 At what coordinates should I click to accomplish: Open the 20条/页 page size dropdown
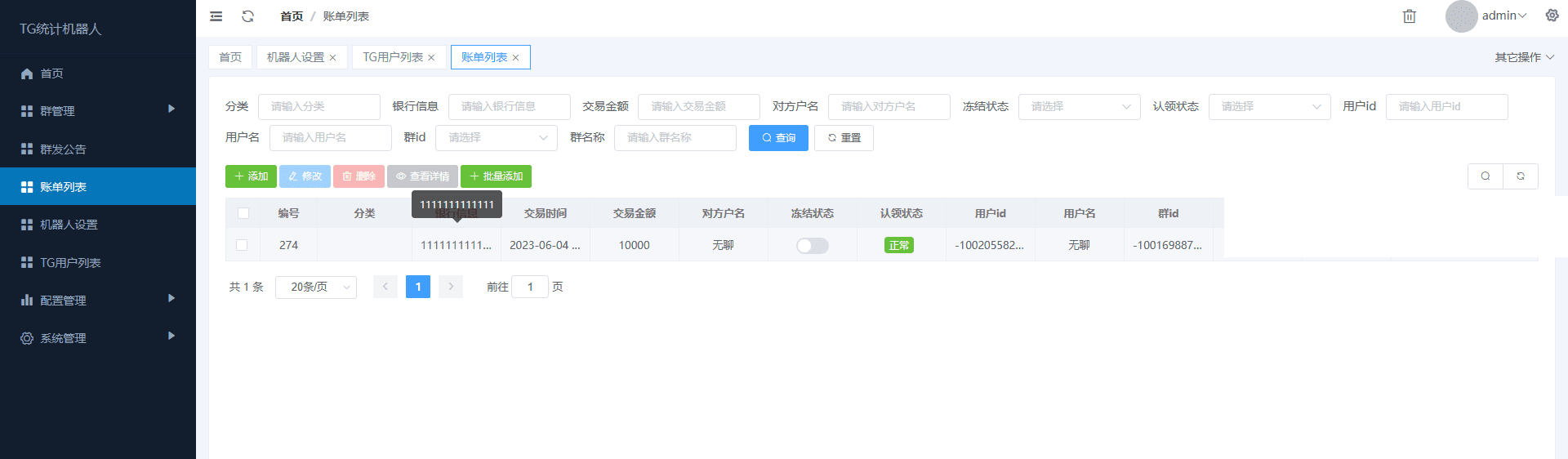click(315, 287)
